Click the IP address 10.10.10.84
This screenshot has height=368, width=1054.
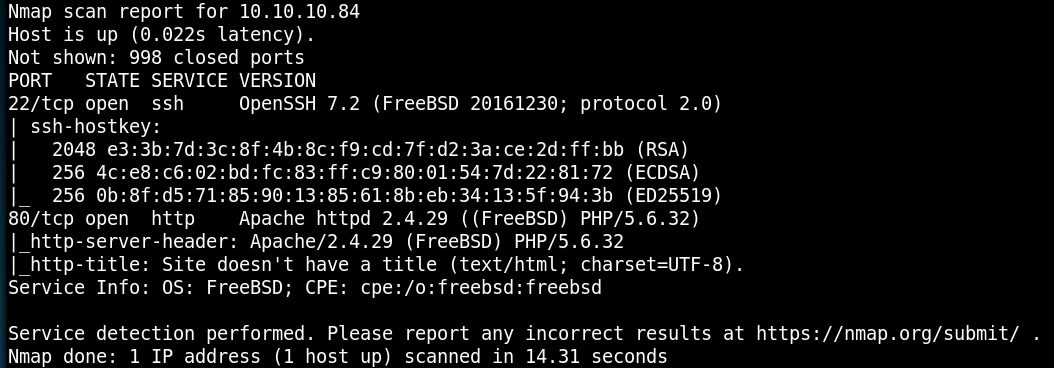tap(300, 11)
